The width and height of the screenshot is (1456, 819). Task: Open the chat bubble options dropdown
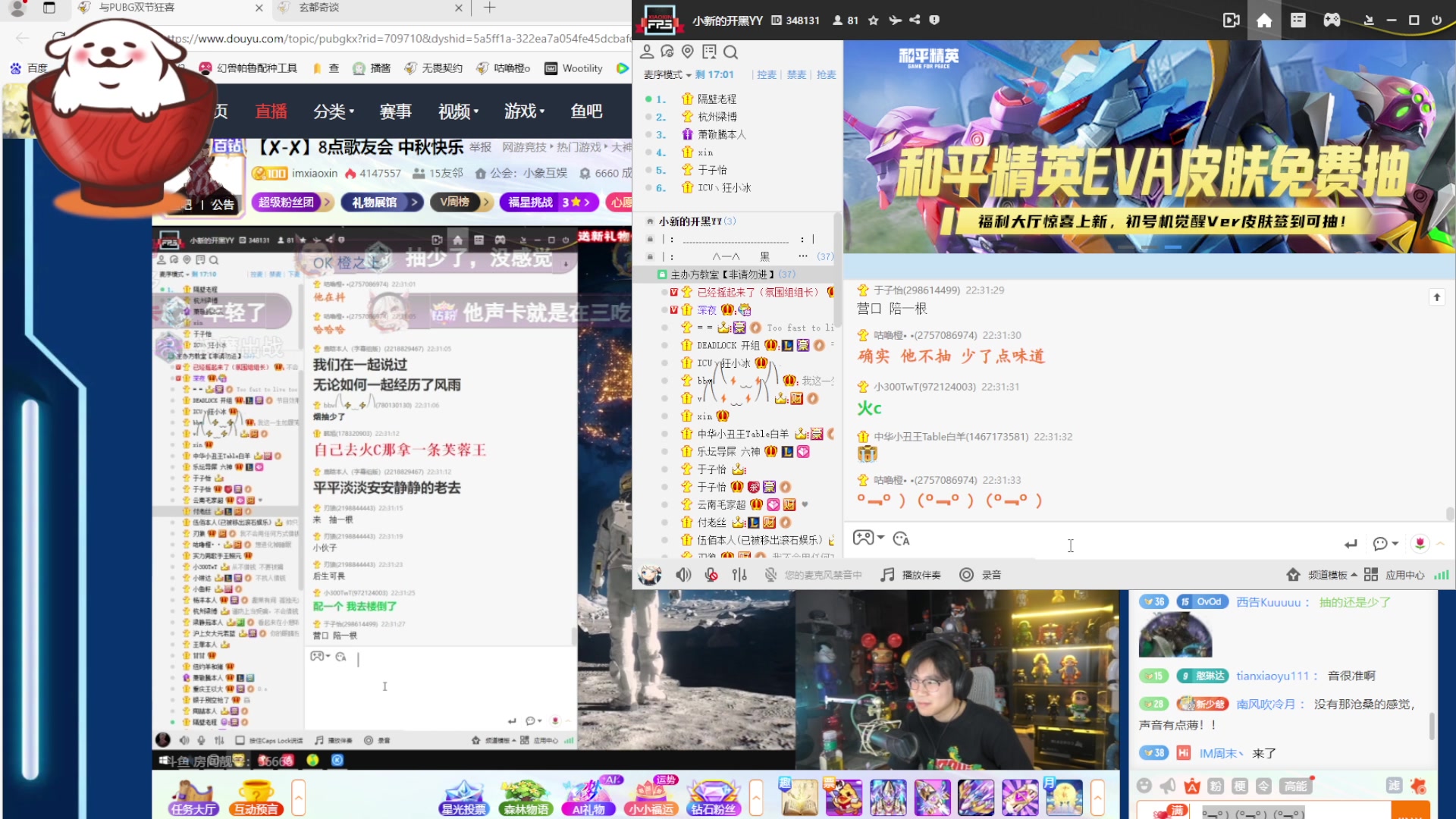1385,543
